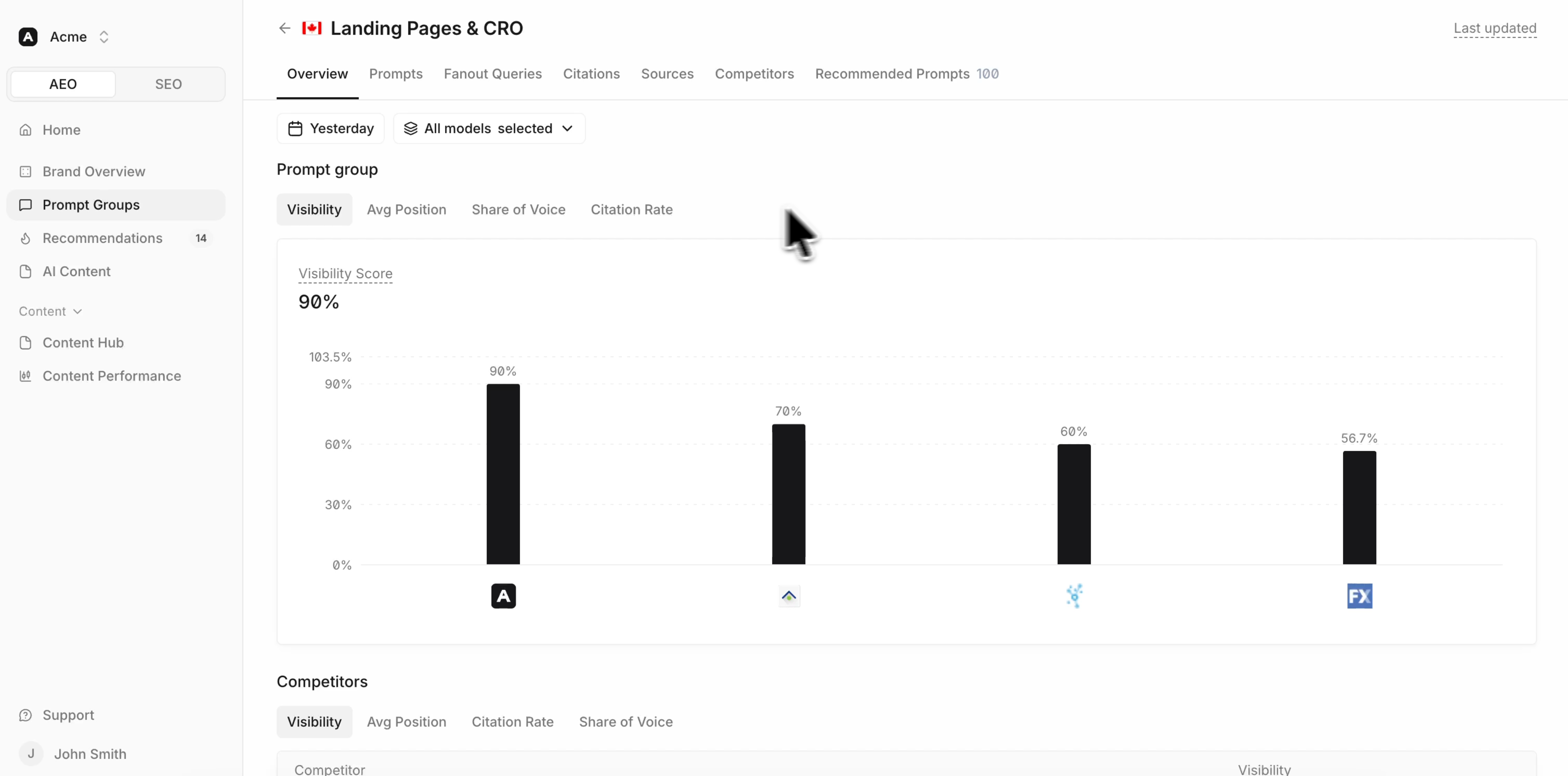Image resolution: width=1568 pixels, height=776 pixels.
Task: Select Prompt group Visibility metric
Action: 314,209
